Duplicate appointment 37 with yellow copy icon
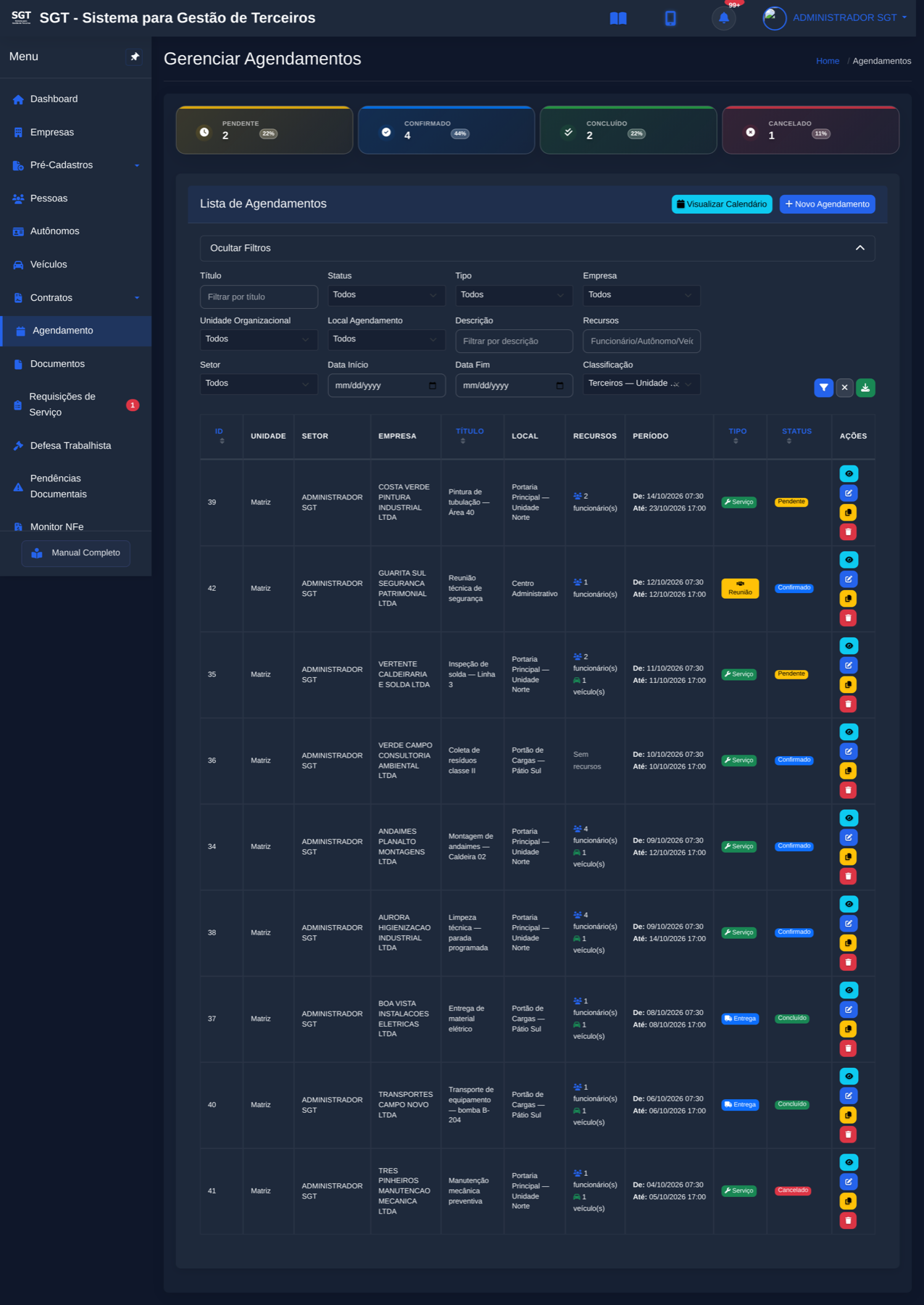Viewport: 924px width, 1305px height. (x=849, y=1029)
